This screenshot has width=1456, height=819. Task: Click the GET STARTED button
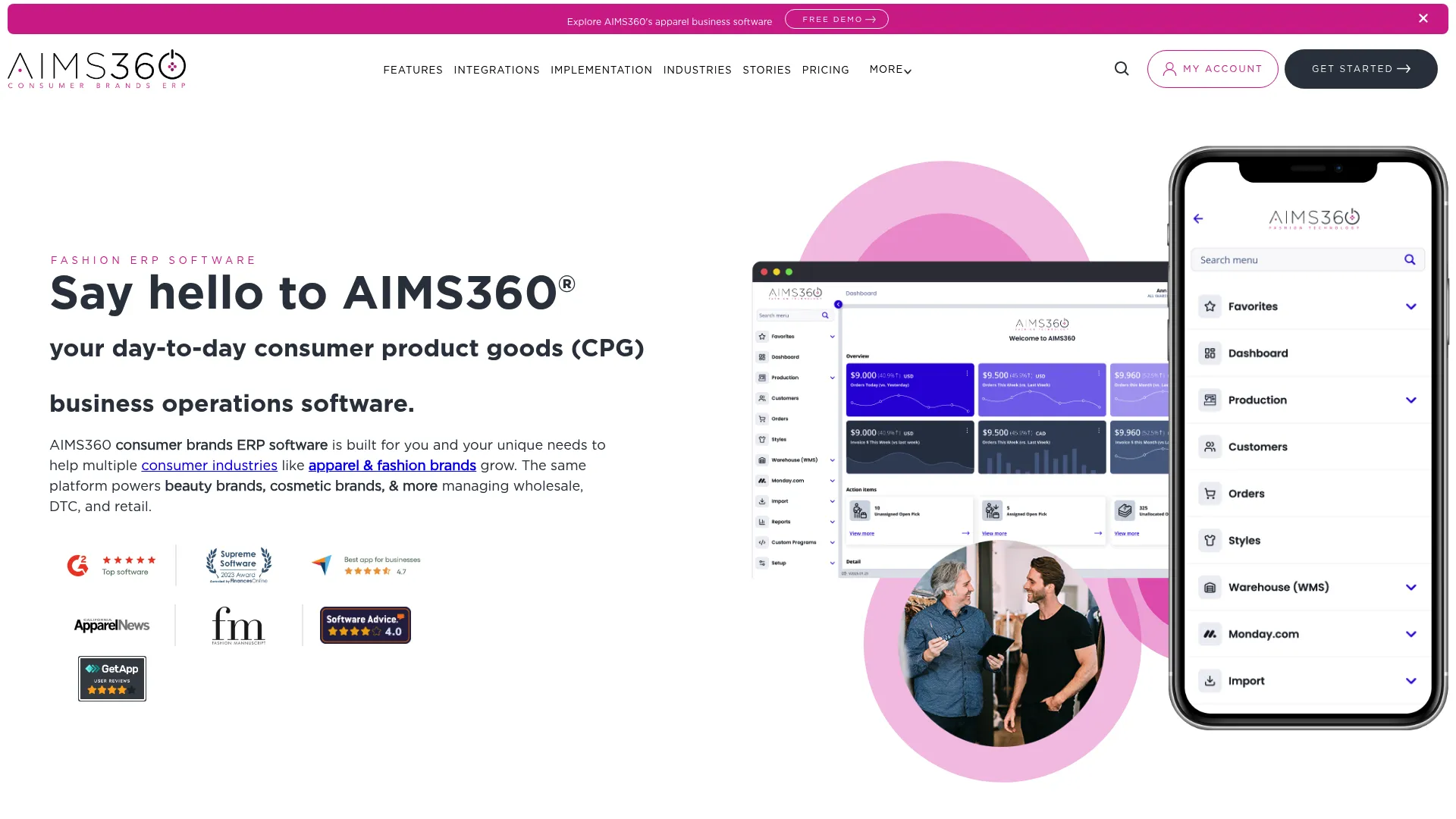(x=1361, y=69)
